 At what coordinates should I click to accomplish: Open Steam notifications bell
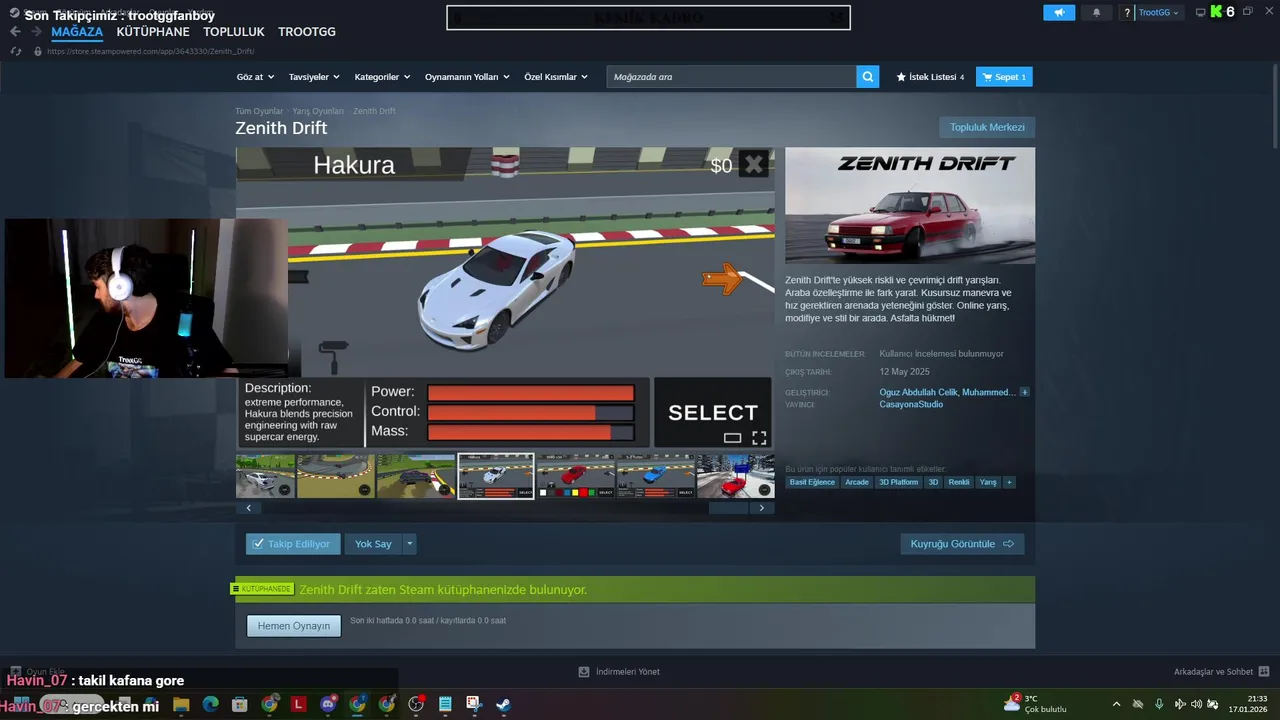(1096, 12)
